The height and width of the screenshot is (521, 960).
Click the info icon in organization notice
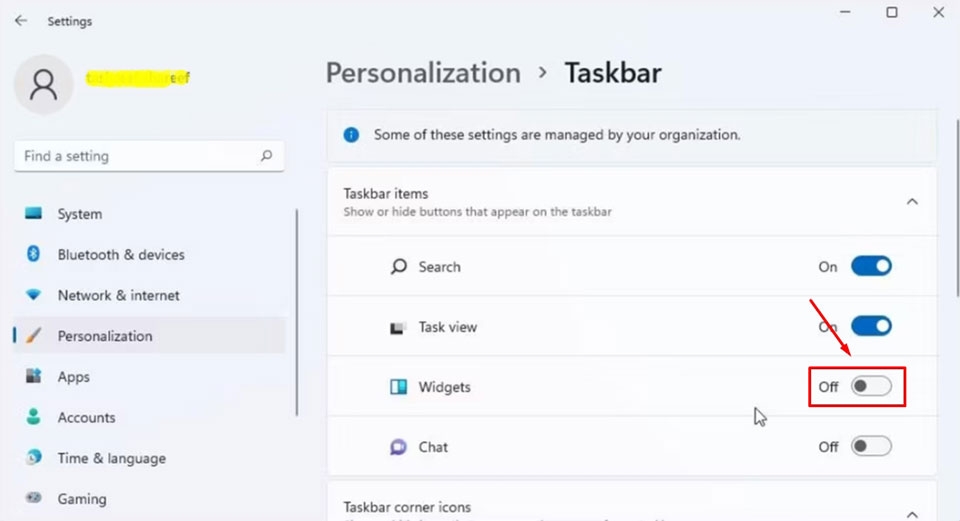(x=351, y=135)
